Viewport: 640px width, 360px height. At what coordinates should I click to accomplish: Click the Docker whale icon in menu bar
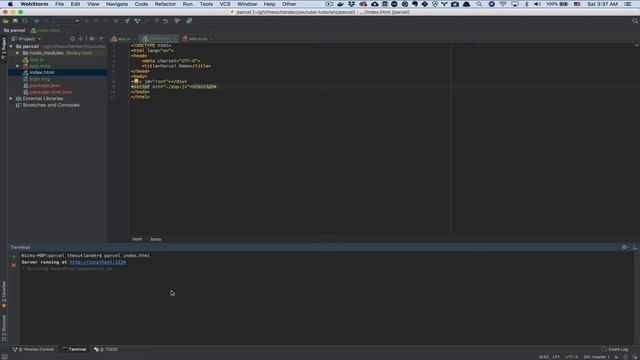[x=340, y=4]
